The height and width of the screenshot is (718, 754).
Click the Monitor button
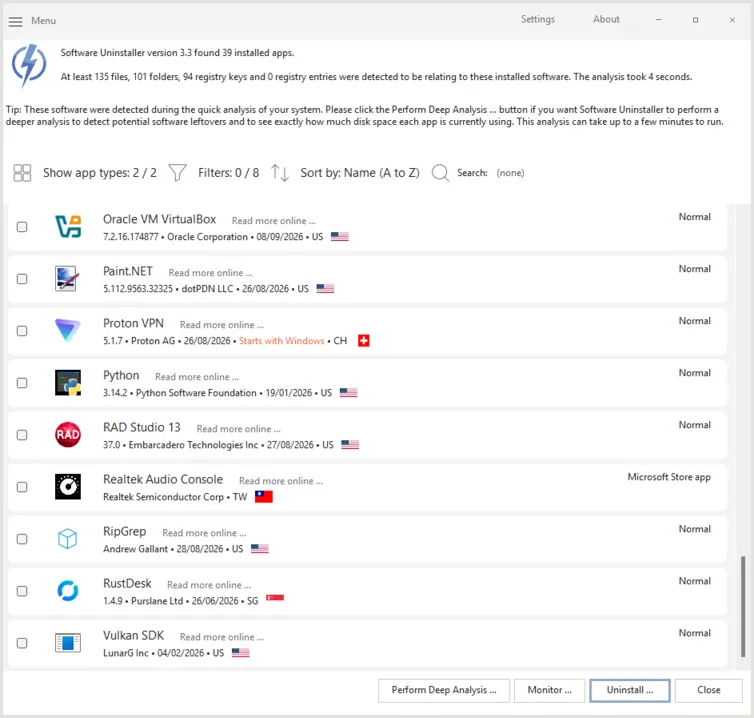[549, 690]
